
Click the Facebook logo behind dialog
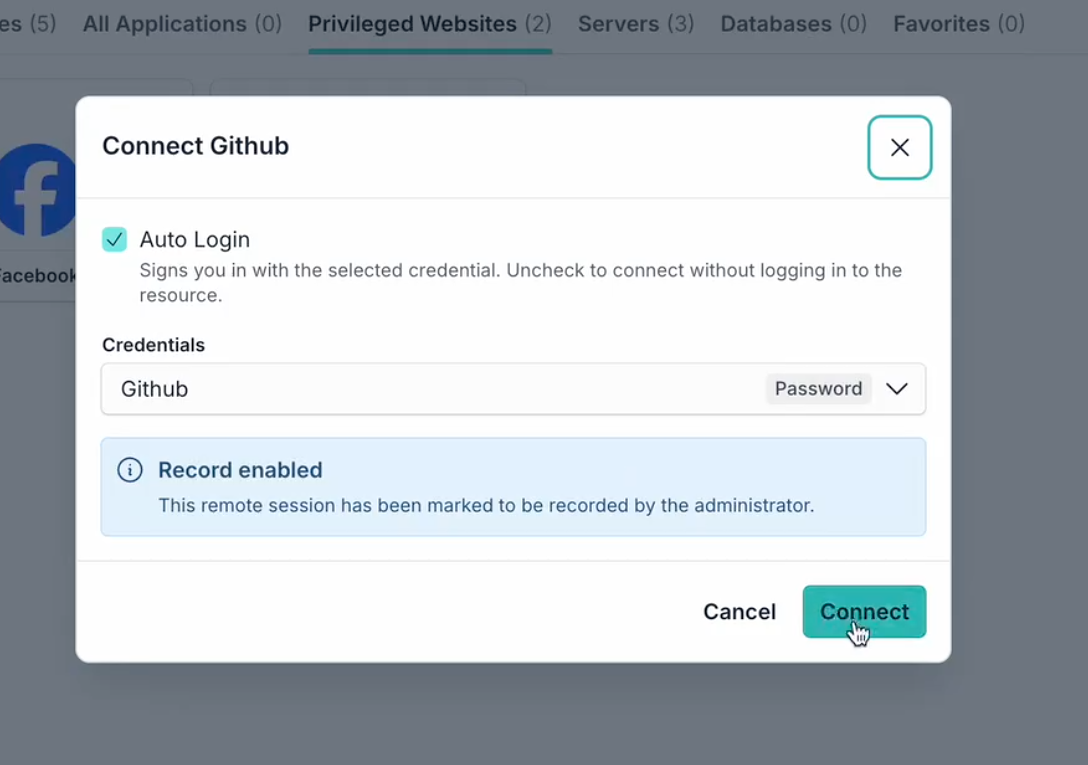[38, 190]
